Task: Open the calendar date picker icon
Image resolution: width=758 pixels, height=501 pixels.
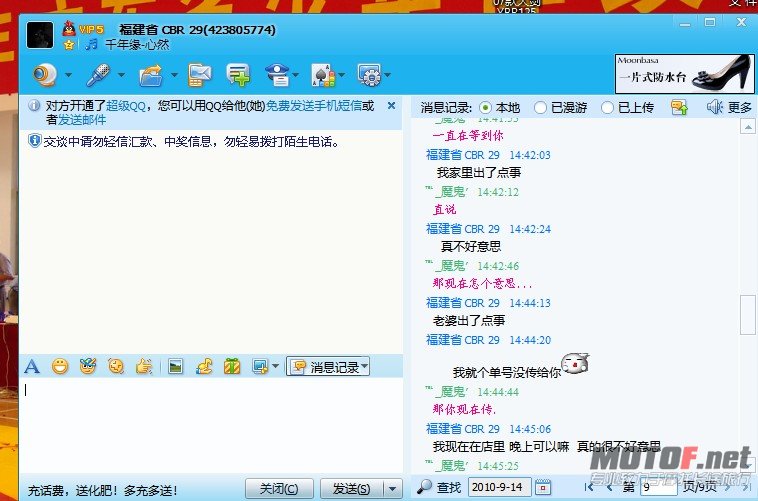Action: point(543,487)
